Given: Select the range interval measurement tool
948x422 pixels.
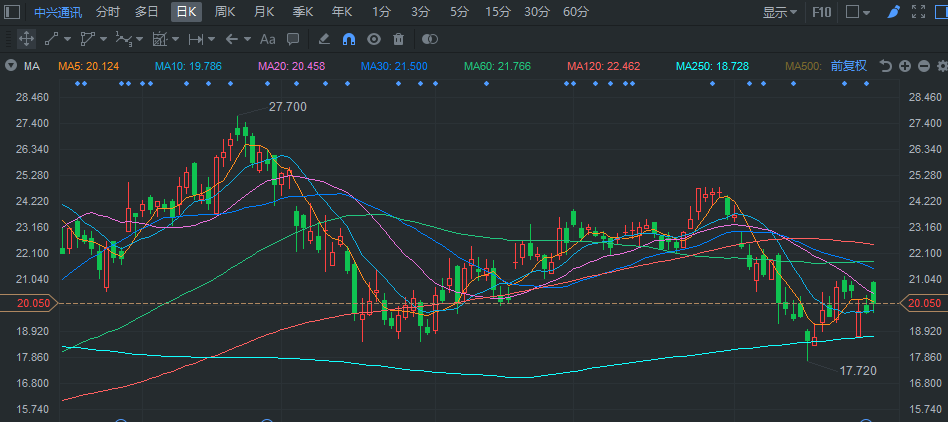Looking at the screenshot, I should click(x=196, y=39).
